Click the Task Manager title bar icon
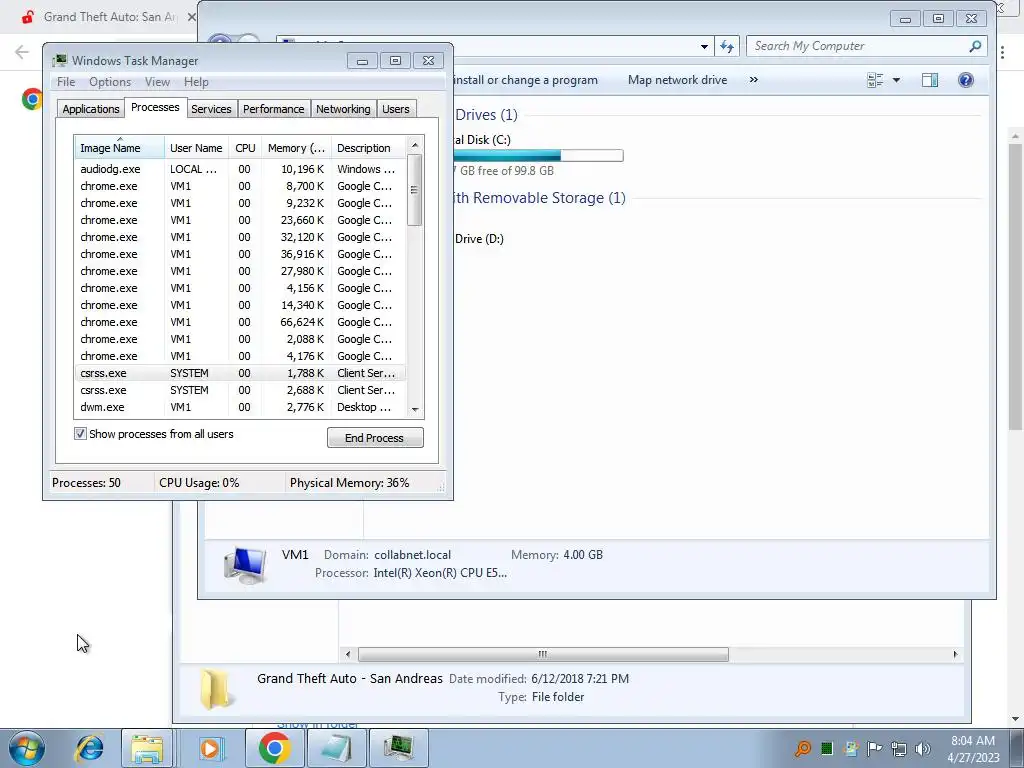Image resolution: width=1024 pixels, height=768 pixels. (59, 61)
